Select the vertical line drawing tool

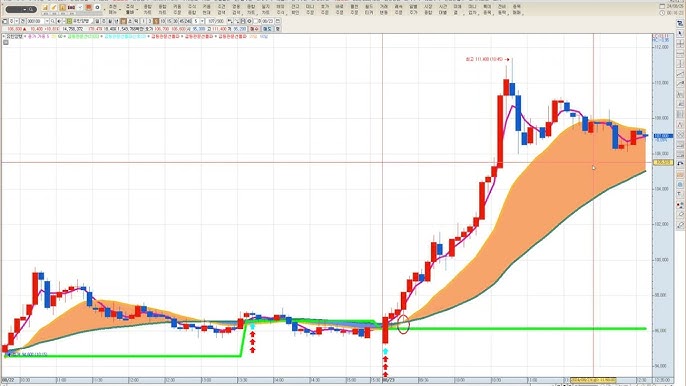pyautogui.click(x=680, y=63)
